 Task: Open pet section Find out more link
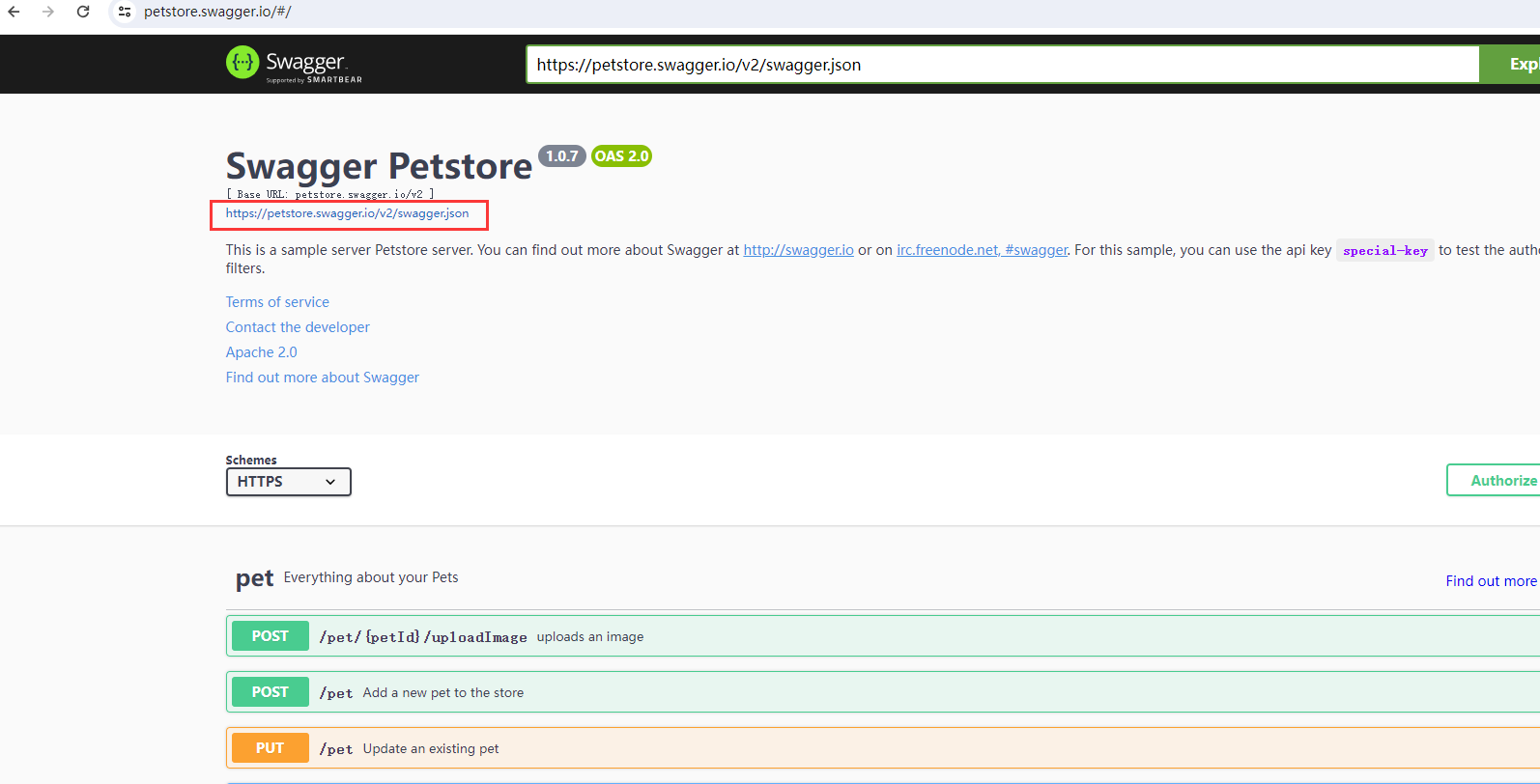[1491, 581]
